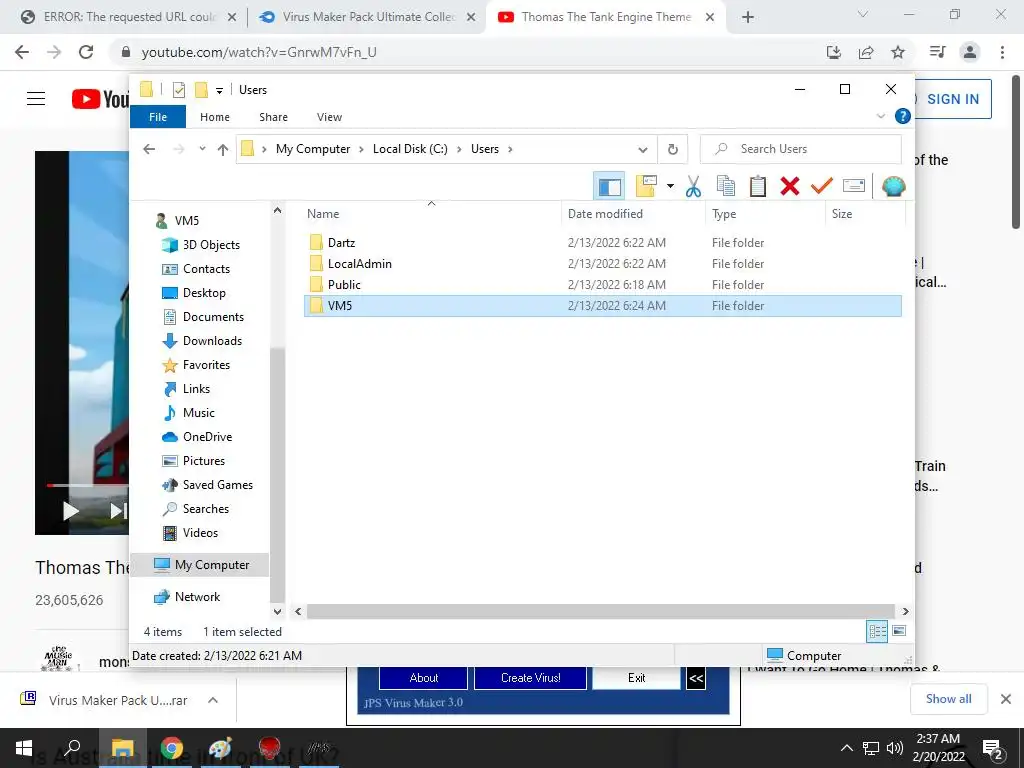The width and height of the screenshot is (1024, 768).
Task: Switch to details view icon in status bar
Action: click(877, 631)
